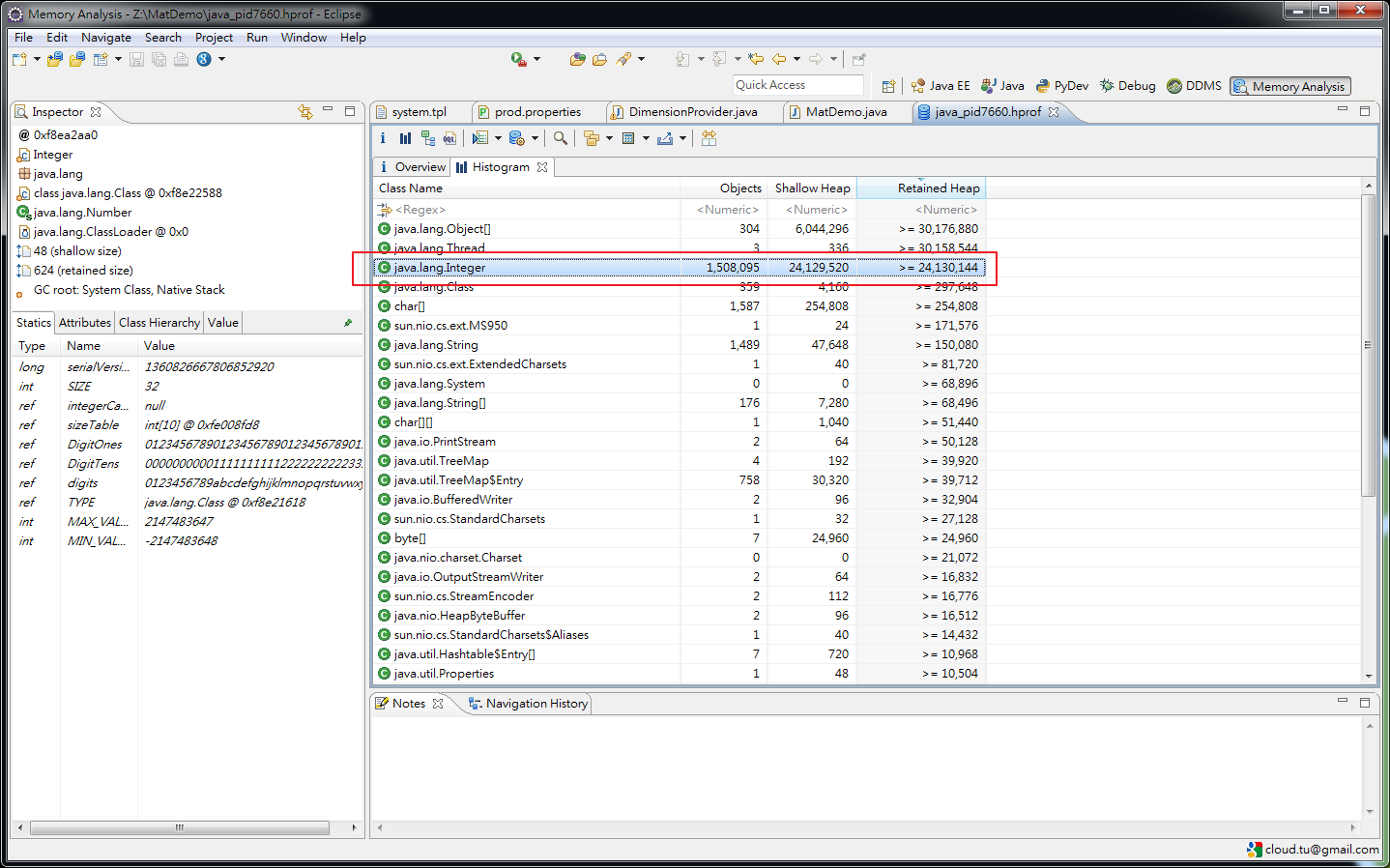The image size is (1390, 868).
Task: Click the Class Name Regex filter field
Action: (527, 210)
